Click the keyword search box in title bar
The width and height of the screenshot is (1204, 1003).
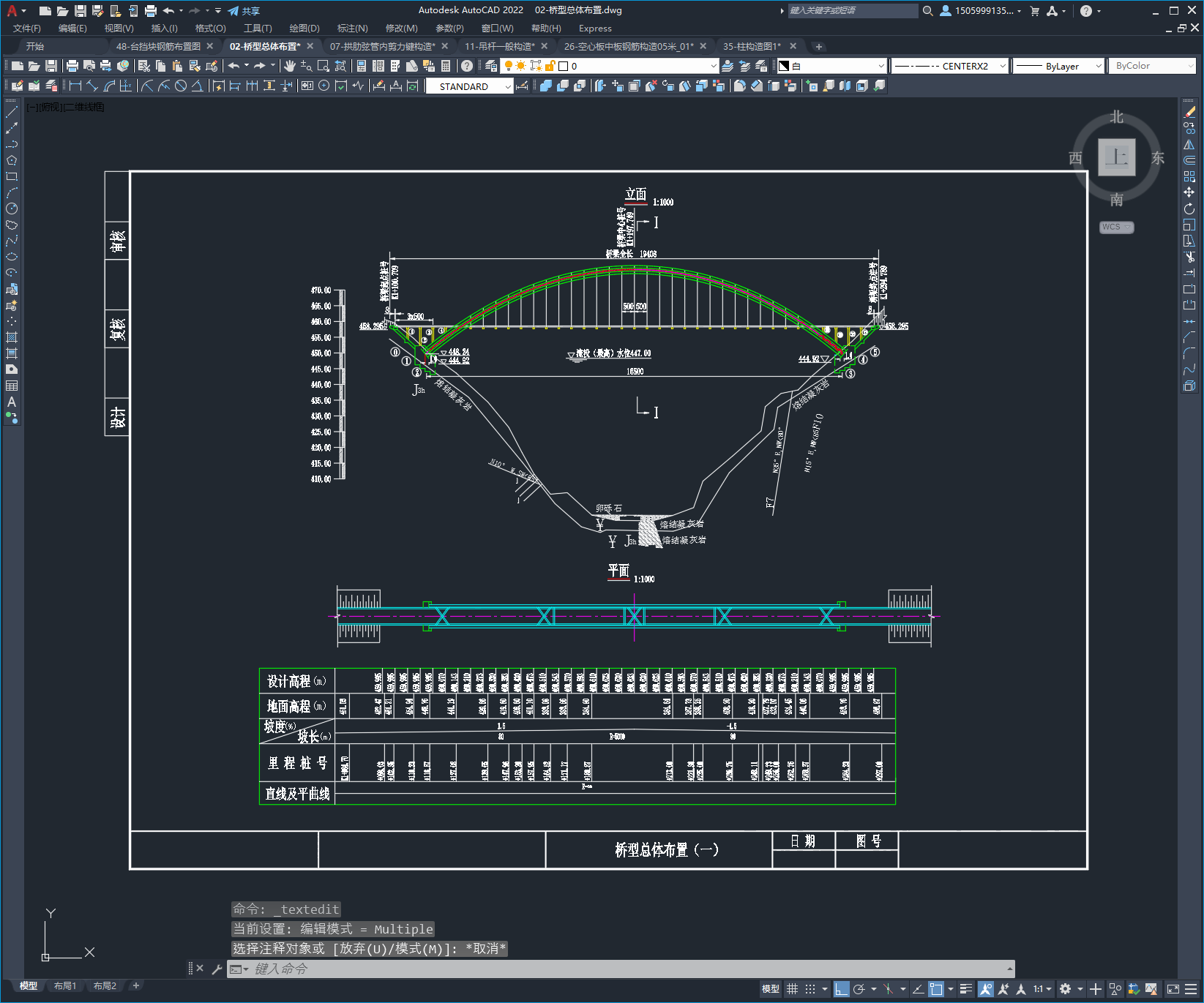(x=853, y=11)
